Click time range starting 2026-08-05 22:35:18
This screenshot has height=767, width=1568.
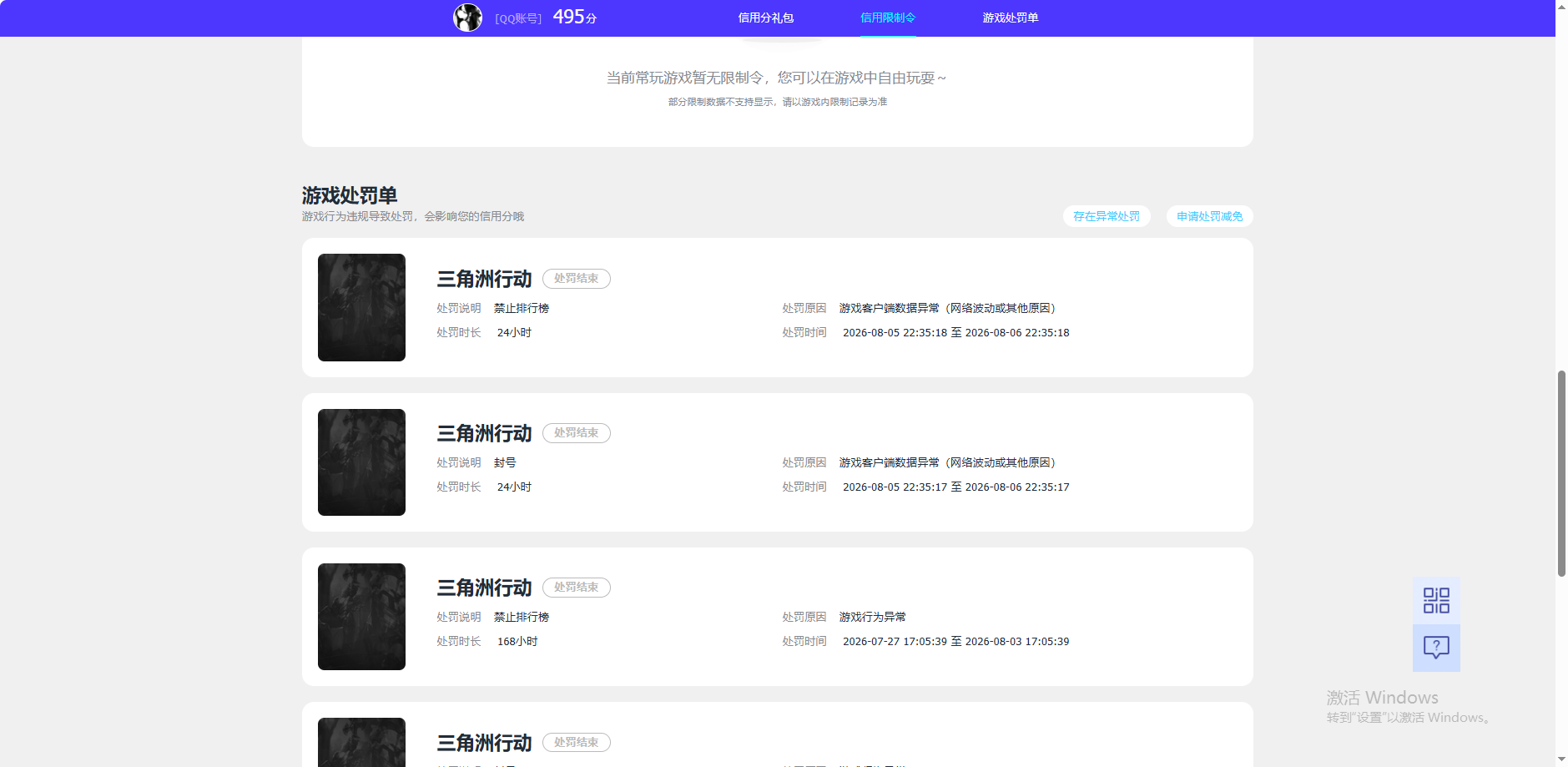point(955,332)
